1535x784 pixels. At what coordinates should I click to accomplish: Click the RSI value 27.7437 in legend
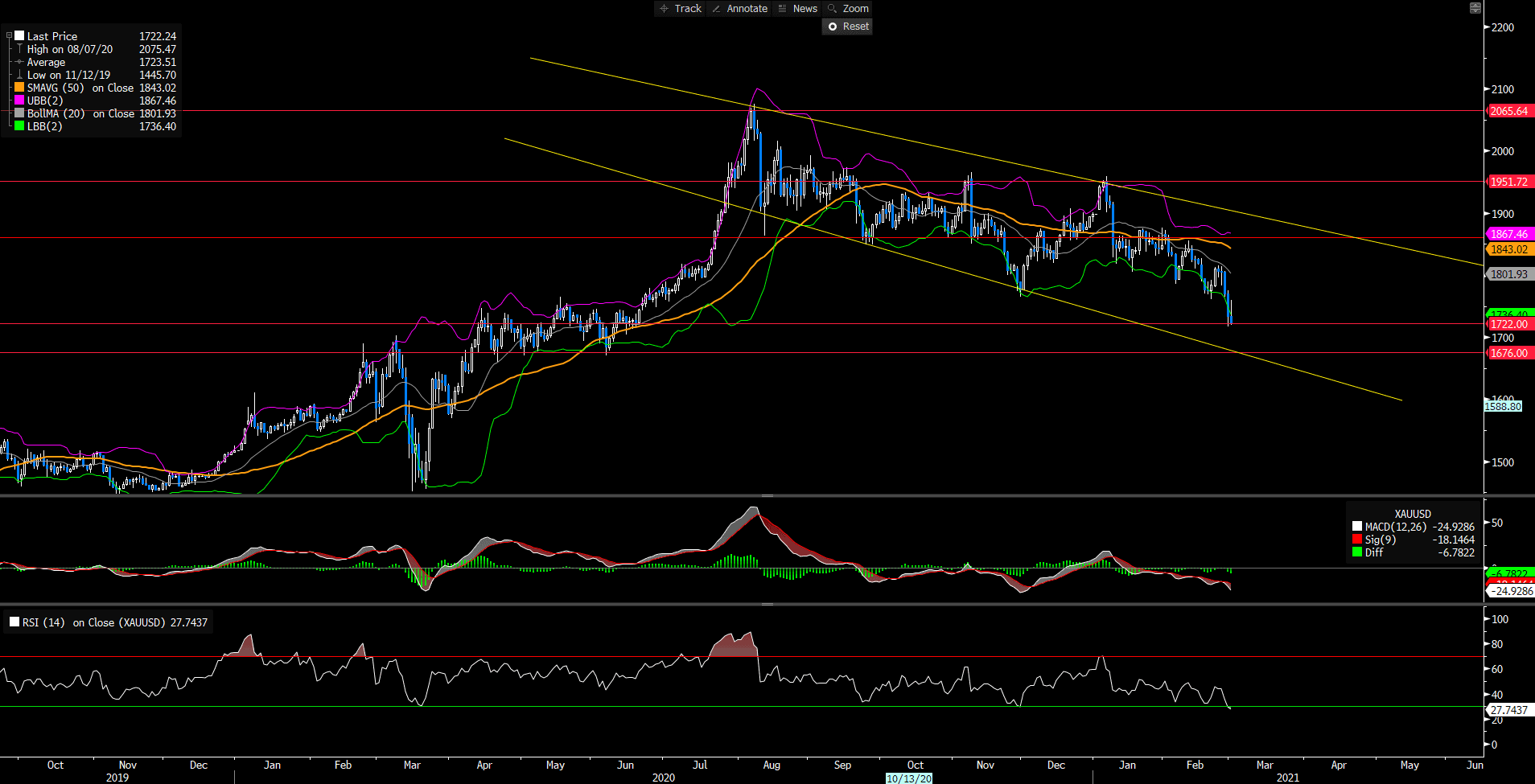click(189, 622)
